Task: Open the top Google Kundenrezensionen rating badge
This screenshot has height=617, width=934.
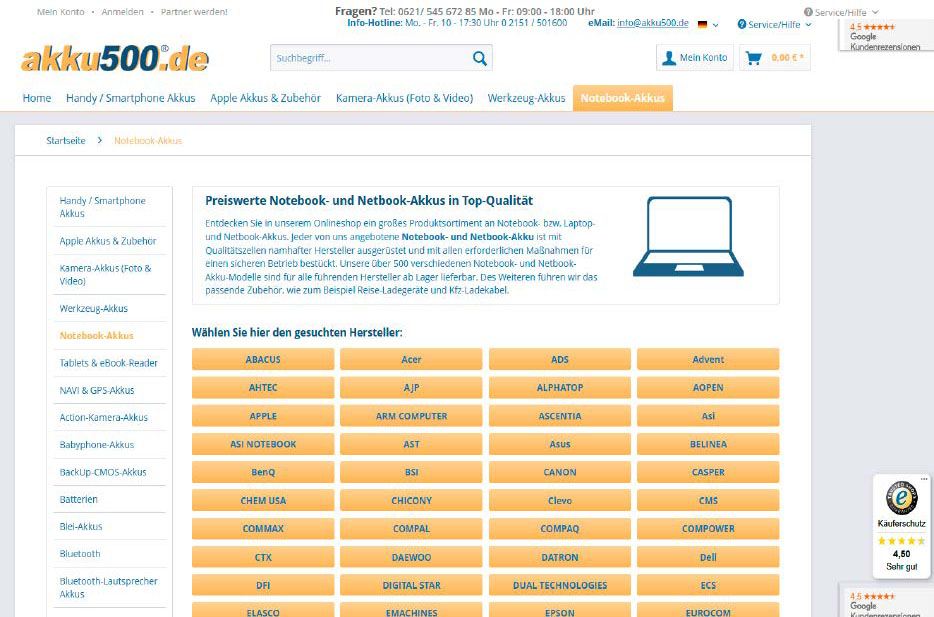Action: 885,36
